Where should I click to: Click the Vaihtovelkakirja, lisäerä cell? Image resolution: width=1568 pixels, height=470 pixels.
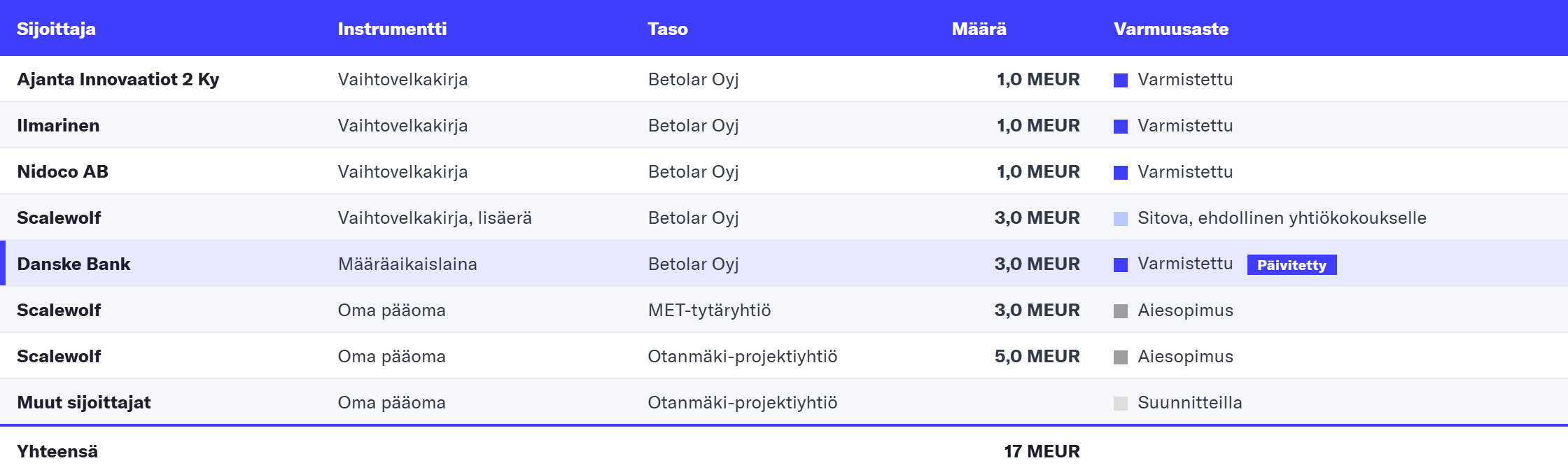point(435,218)
